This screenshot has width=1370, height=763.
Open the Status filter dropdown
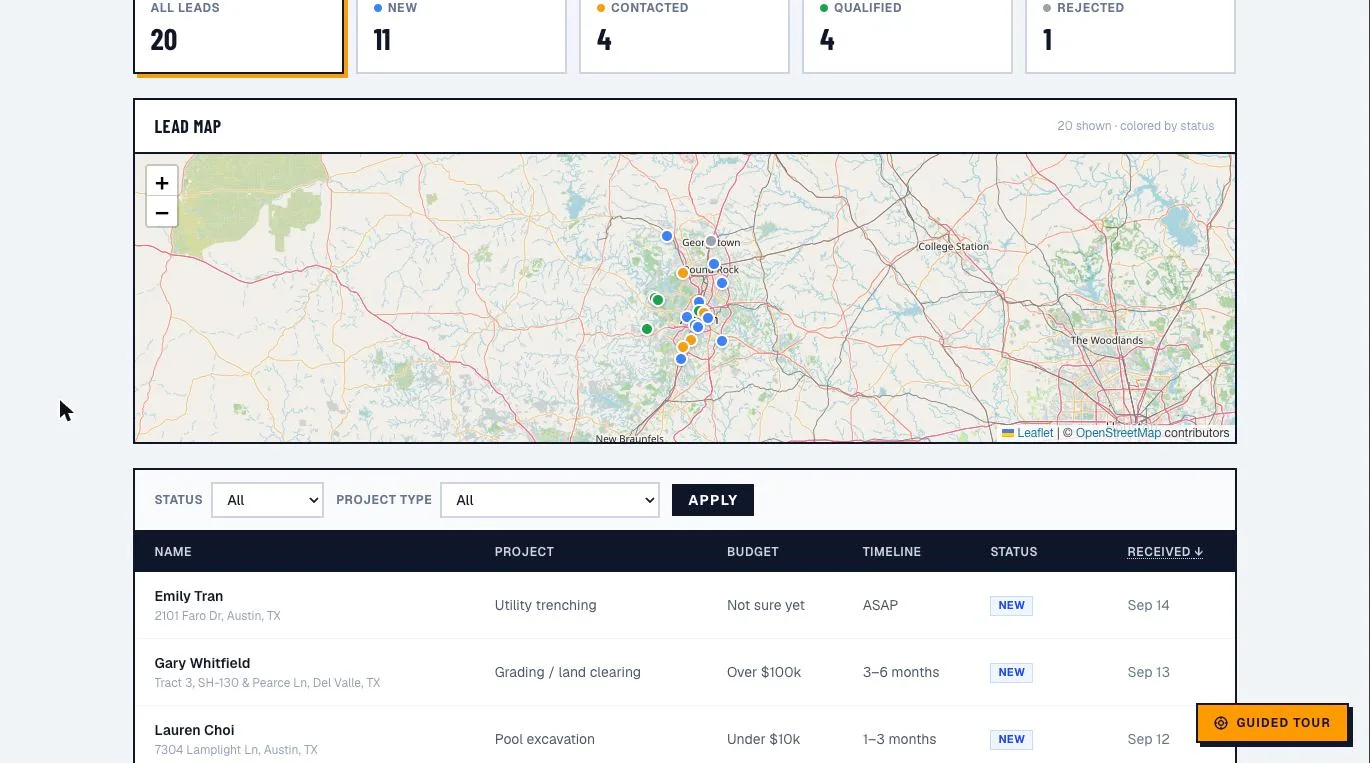pos(267,500)
